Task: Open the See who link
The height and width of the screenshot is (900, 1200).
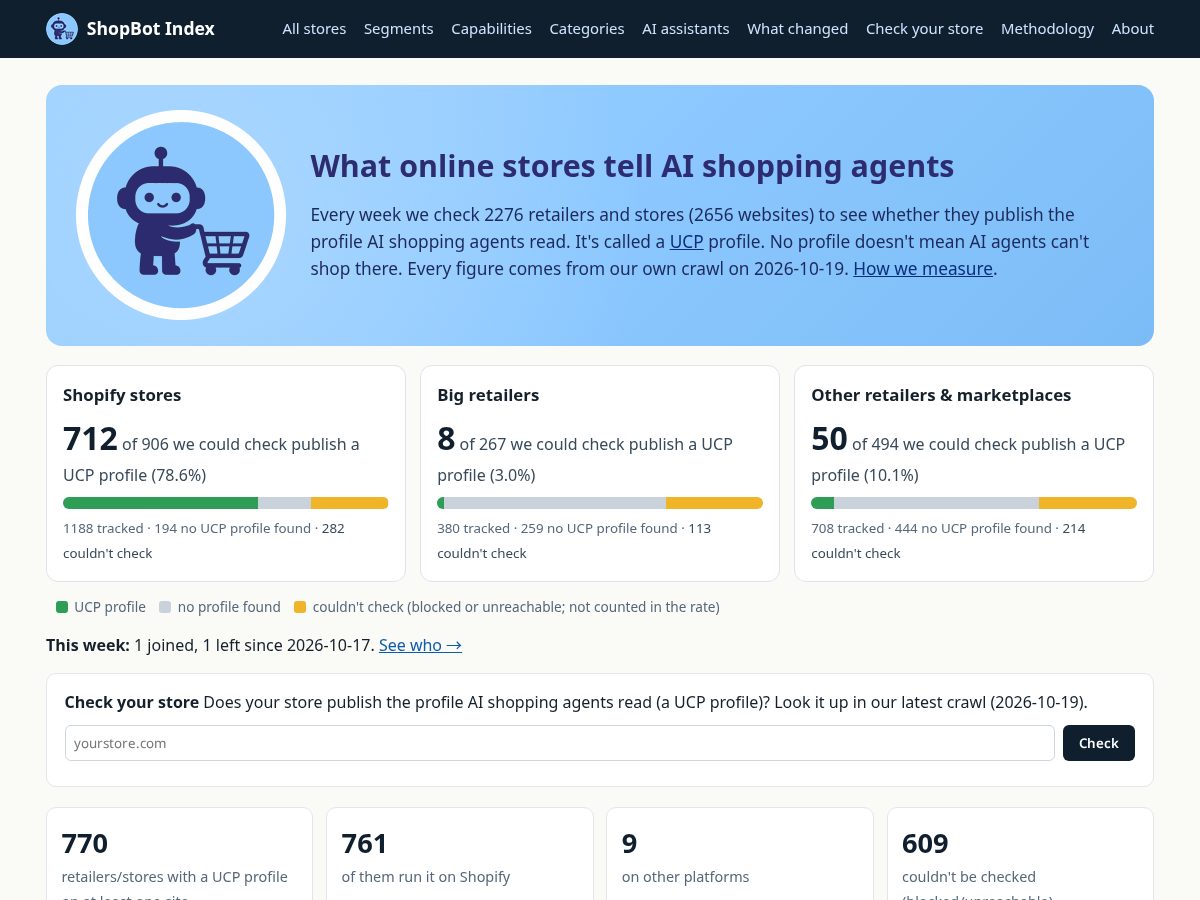Action: 420,645
